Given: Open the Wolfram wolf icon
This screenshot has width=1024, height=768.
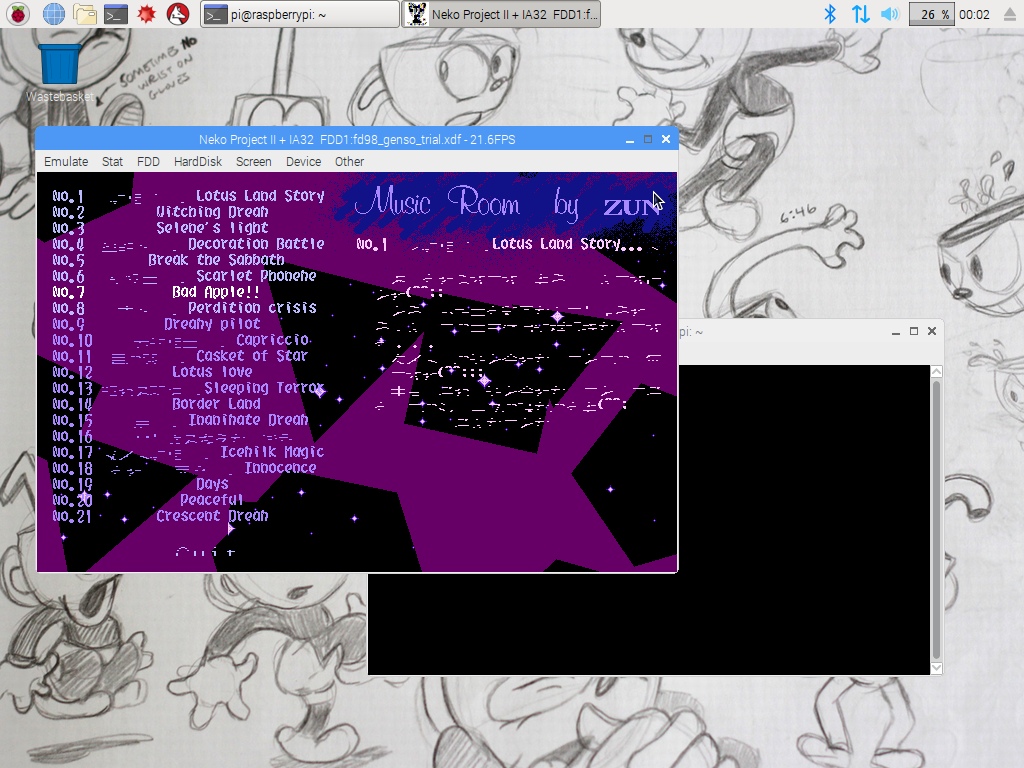Looking at the screenshot, I should click(x=178, y=14).
